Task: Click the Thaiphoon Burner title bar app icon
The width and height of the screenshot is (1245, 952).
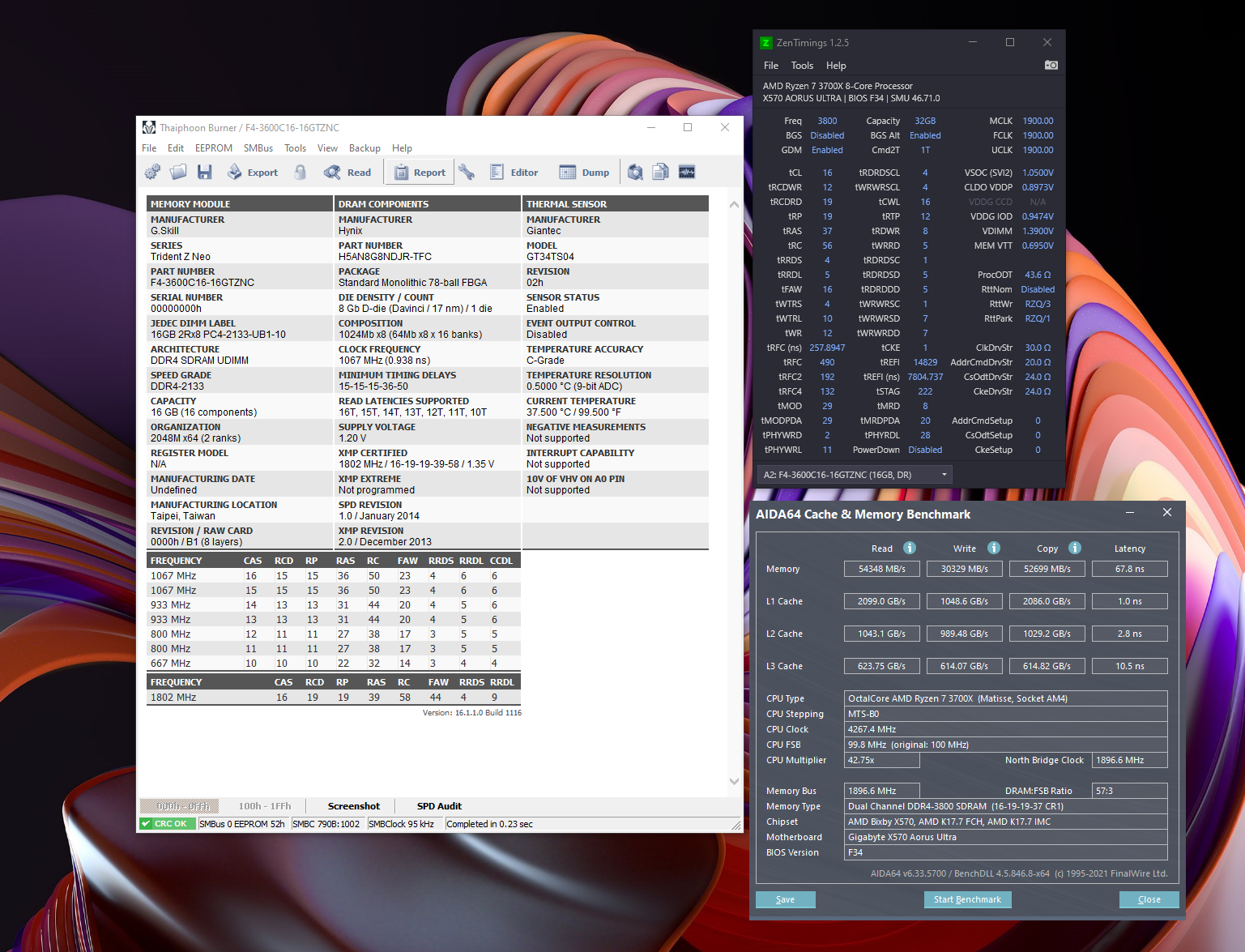Action: pyautogui.click(x=149, y=127)
